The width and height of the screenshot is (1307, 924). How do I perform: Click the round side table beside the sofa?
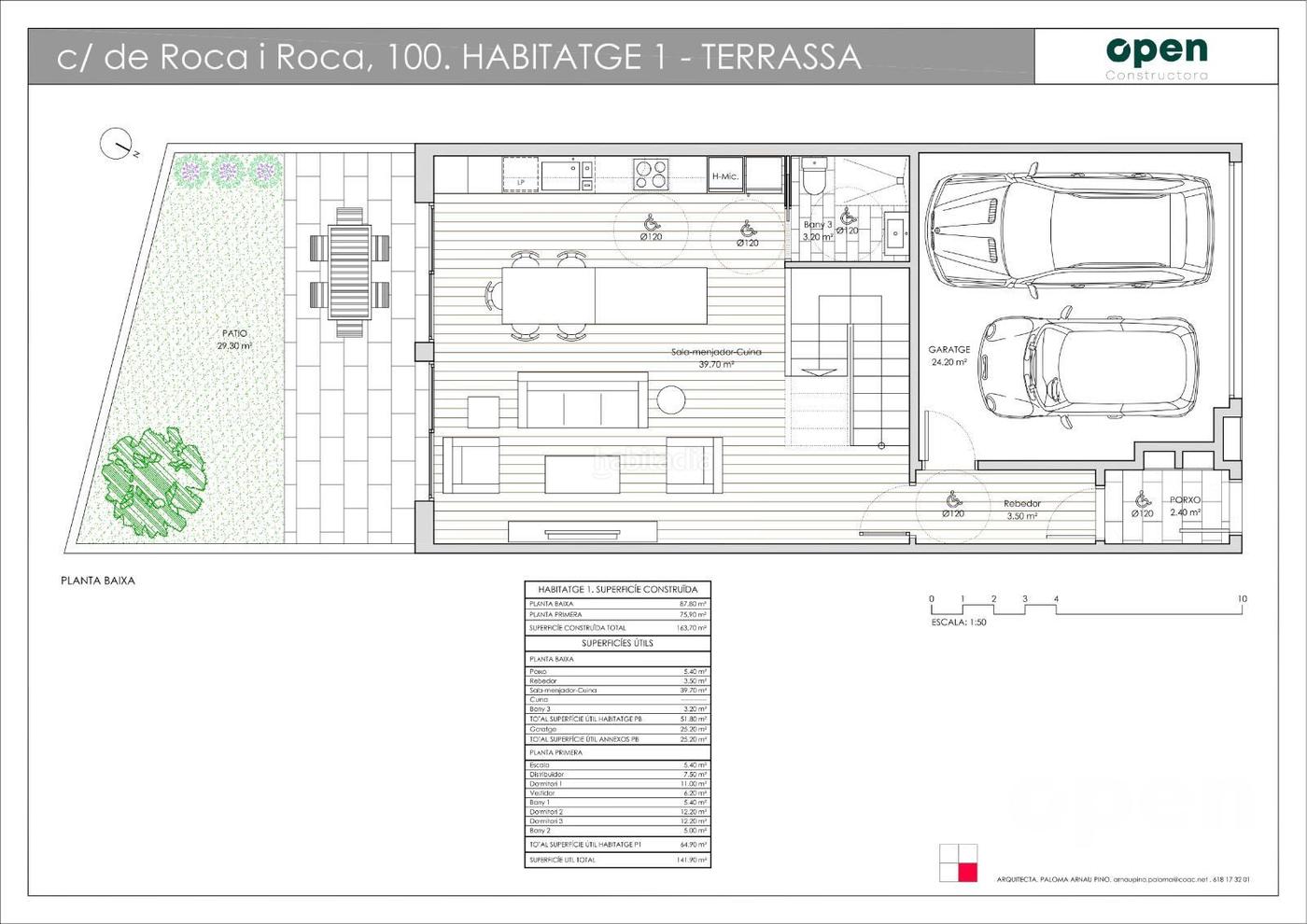[x=671, y=399]
